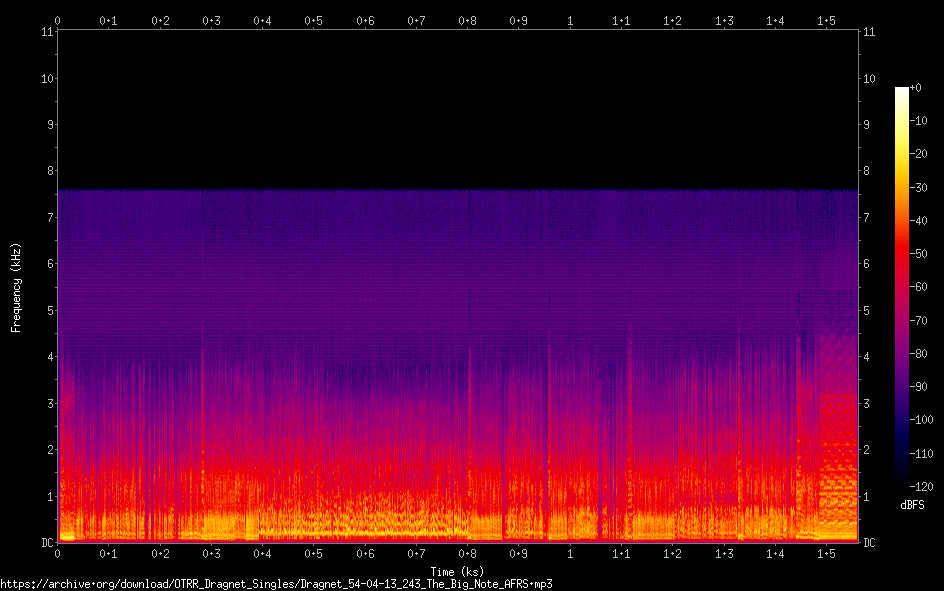Image resolution: width=944 pixels, height=591 pixels.
Task: Click the -30 label on the color scale
Action: 916,187
